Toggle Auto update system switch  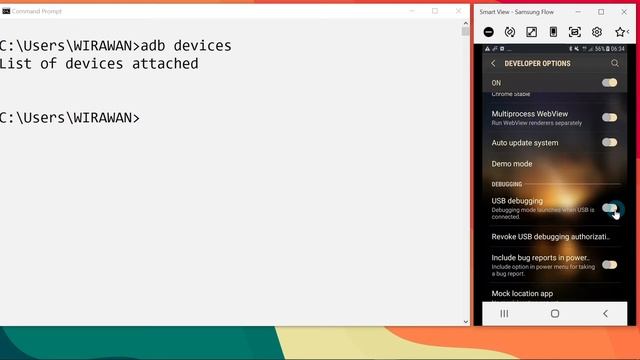pyautogui.click(x=609, y=142)
